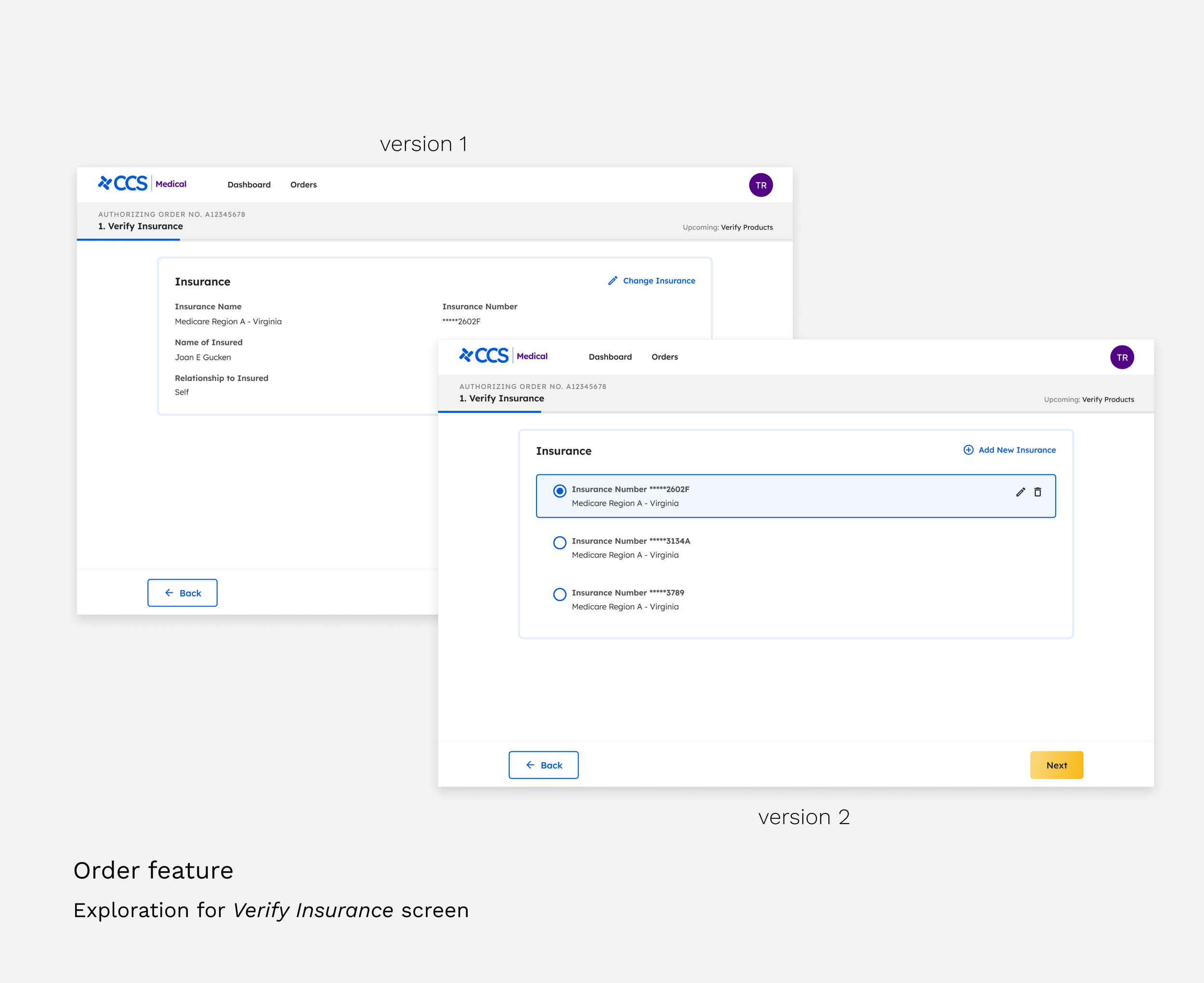
Task: Select radio for Insurance Number *****3134A
Action: (560, 542)
